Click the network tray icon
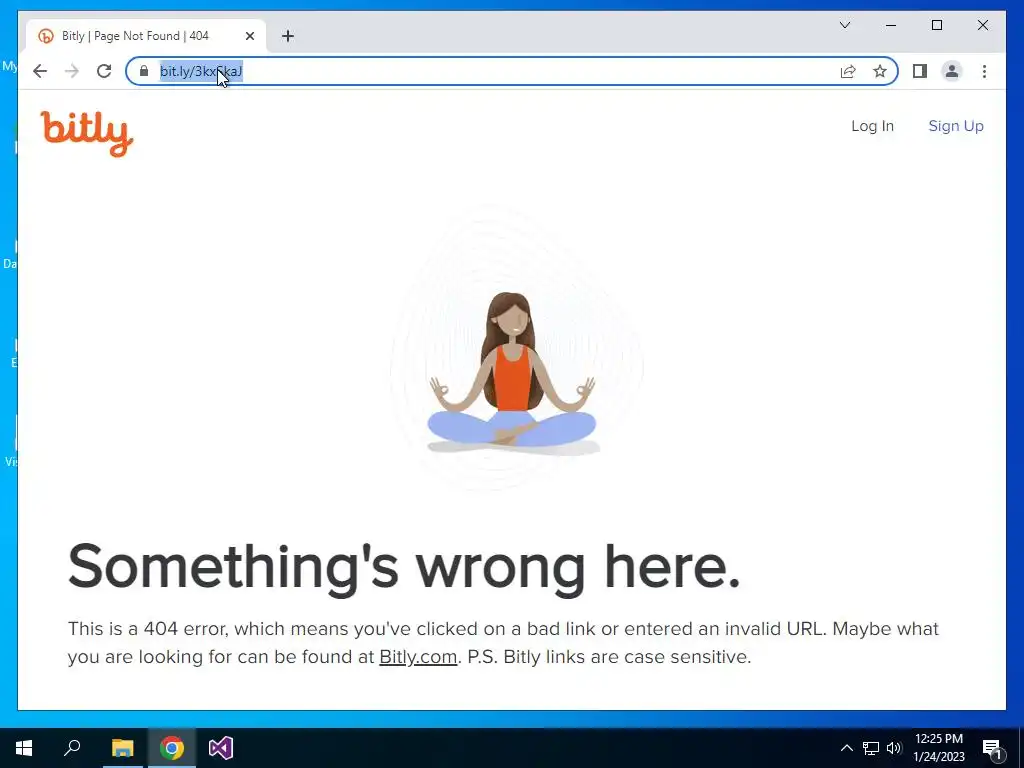Viewport: 1024px width, 768px height. coord(871,748)
